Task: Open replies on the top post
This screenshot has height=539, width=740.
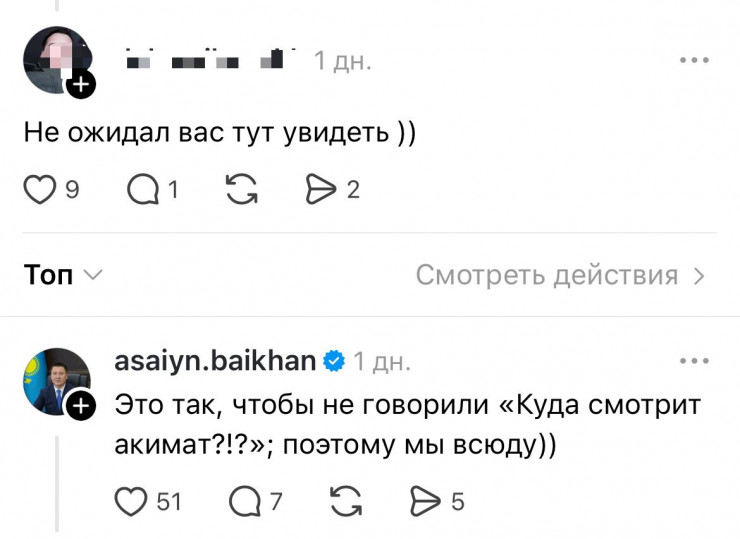Action: (x=145, y=189)
